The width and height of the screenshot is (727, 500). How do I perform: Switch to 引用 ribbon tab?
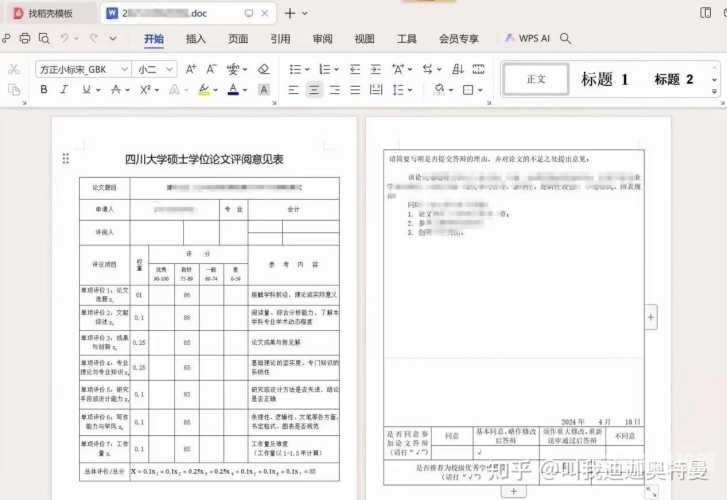[x=280, y=39]
